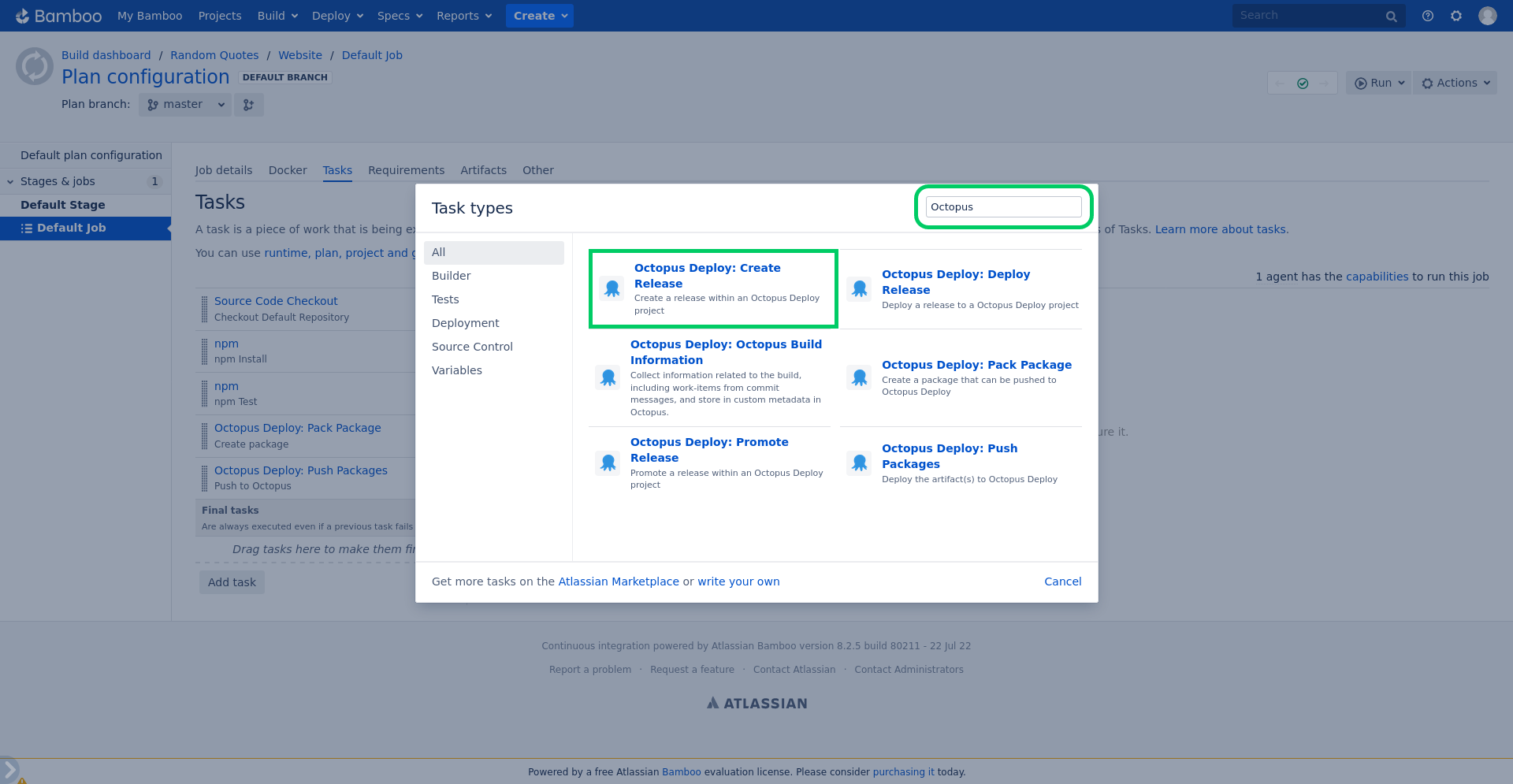Select the Variables task category
The image size is (1513, 784).
tap(494, 371)
